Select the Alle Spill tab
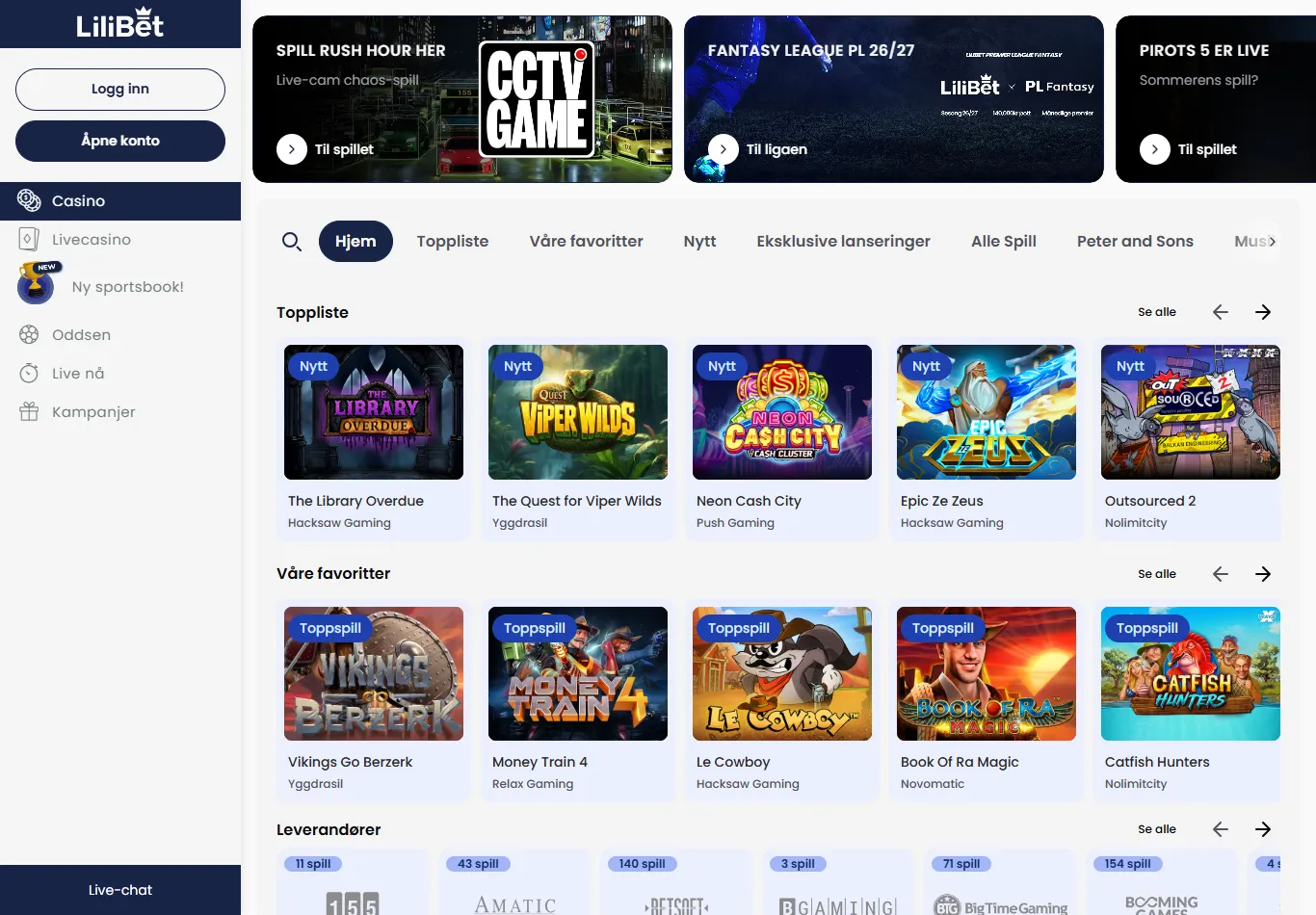Image resolution: width=1316 pixels, height=915 pixels. [1004, 242]
